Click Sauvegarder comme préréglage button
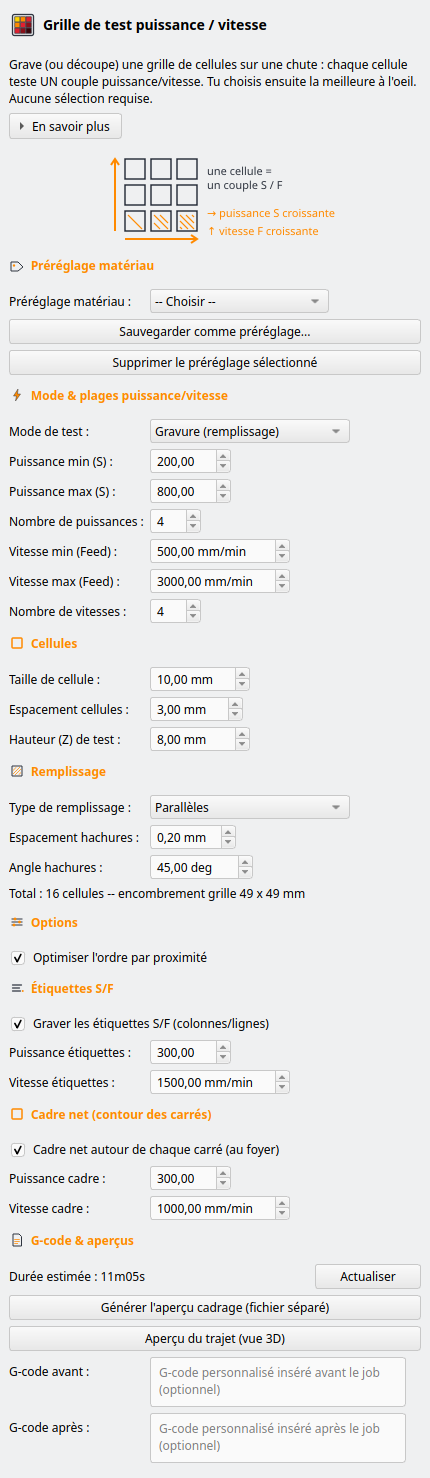Image resolution: width=430 pixels, height=1478 pixels. click(x=215, y=331)
